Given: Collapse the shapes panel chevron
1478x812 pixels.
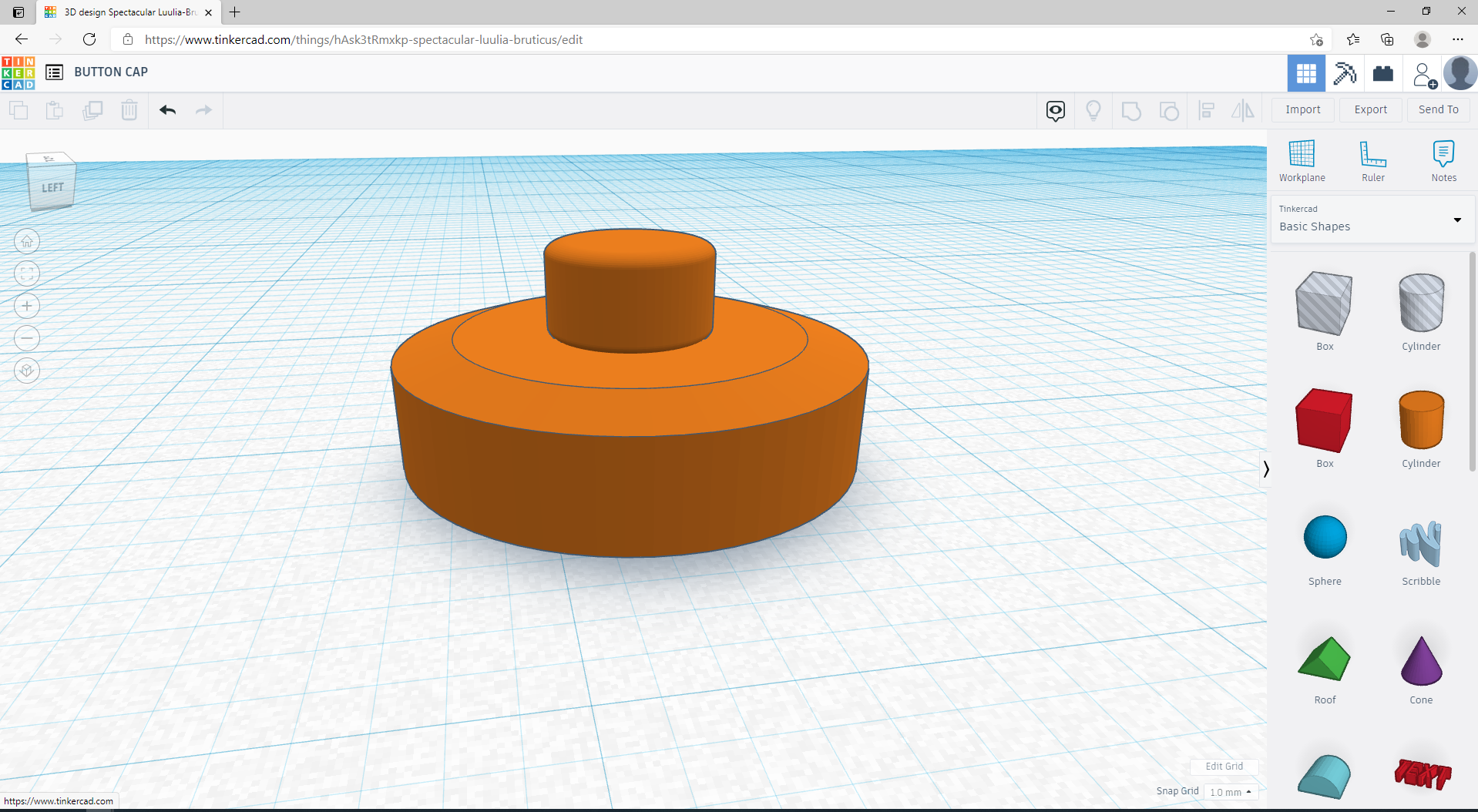Looking at the screenshot, I should pos(1265,468).
